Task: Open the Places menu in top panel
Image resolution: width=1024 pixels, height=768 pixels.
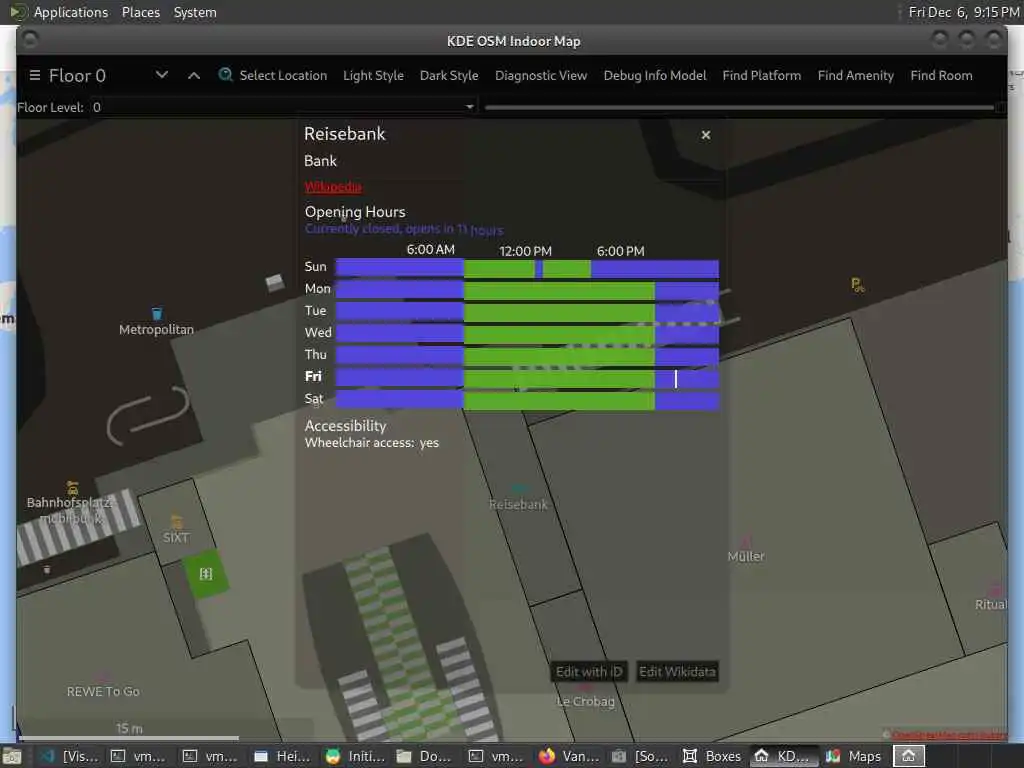Action: coord(140,12)
